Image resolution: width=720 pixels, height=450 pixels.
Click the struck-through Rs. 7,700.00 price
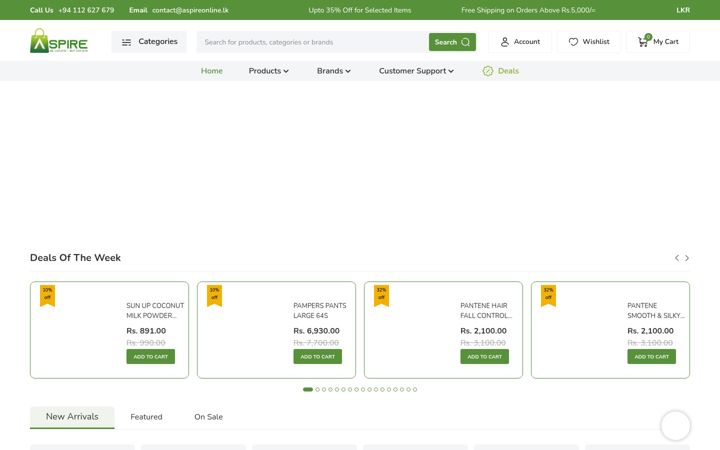pyautogui.click(x=316, y=343)
